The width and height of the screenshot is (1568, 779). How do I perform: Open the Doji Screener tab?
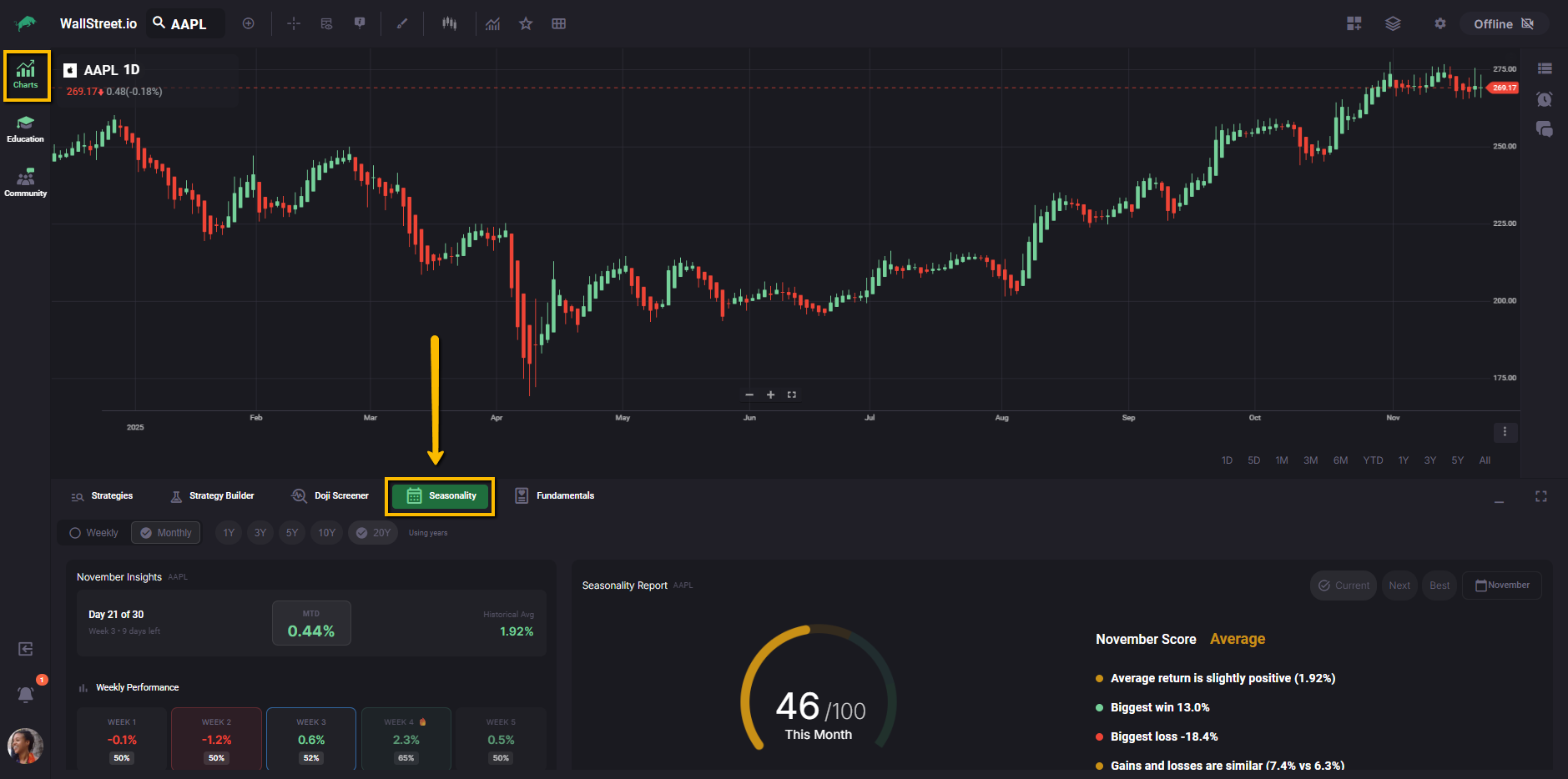[x=330, y=496]
